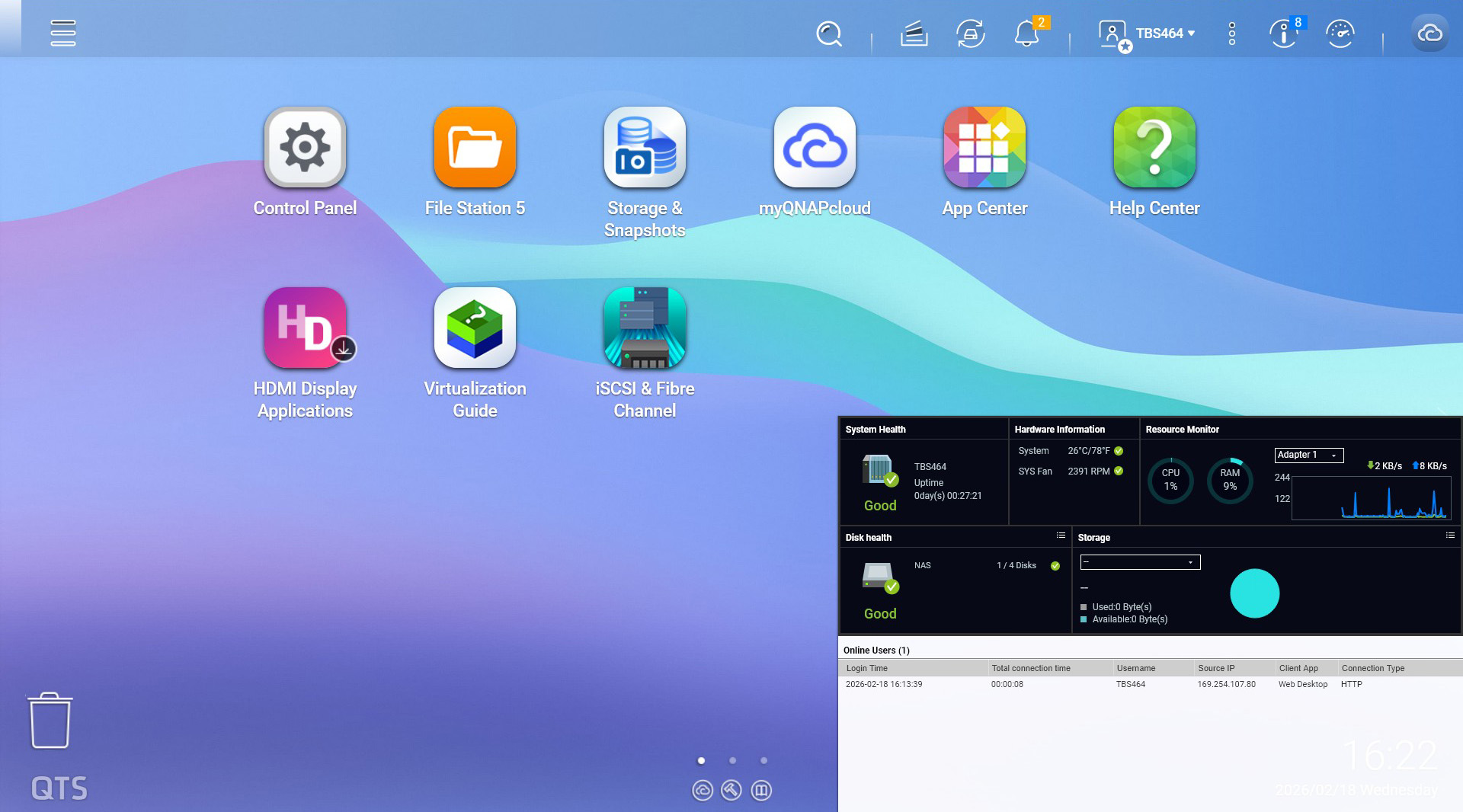Expand the TBS464 user dropdown
Image resolution: width=1463 pixels, height=812 pixels.
pos(1164,34)
